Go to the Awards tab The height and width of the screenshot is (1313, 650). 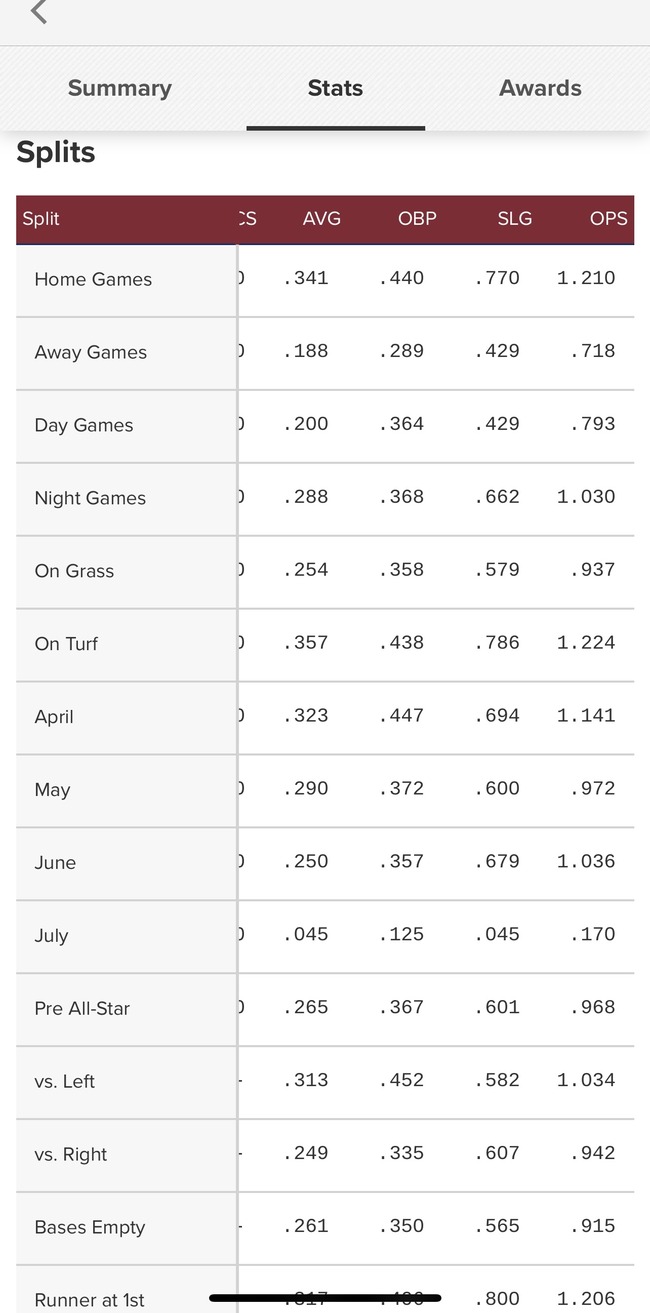pos(540,88)
